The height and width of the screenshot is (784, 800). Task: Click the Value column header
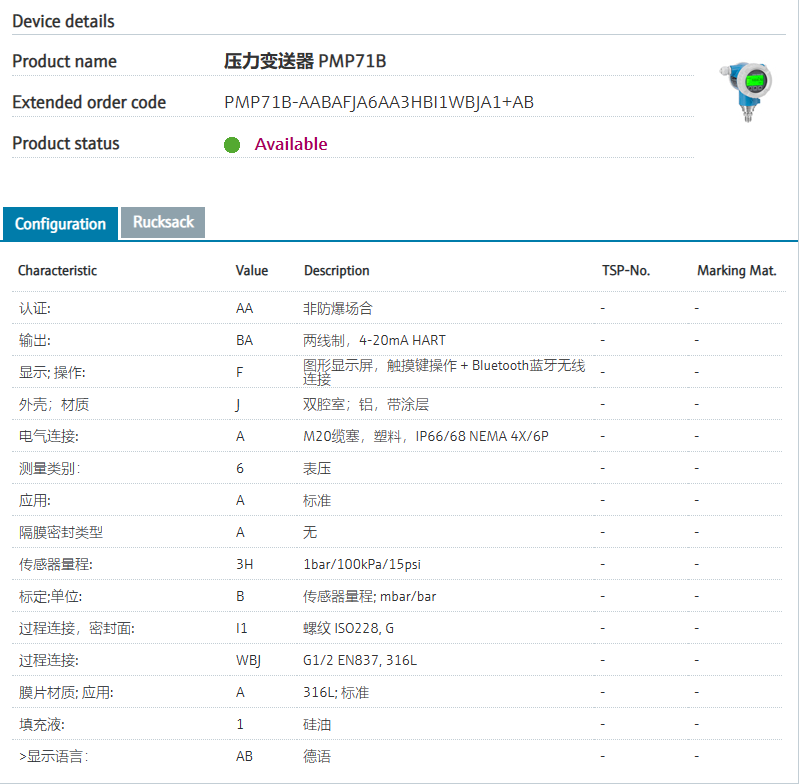click(x=252, y=271)
